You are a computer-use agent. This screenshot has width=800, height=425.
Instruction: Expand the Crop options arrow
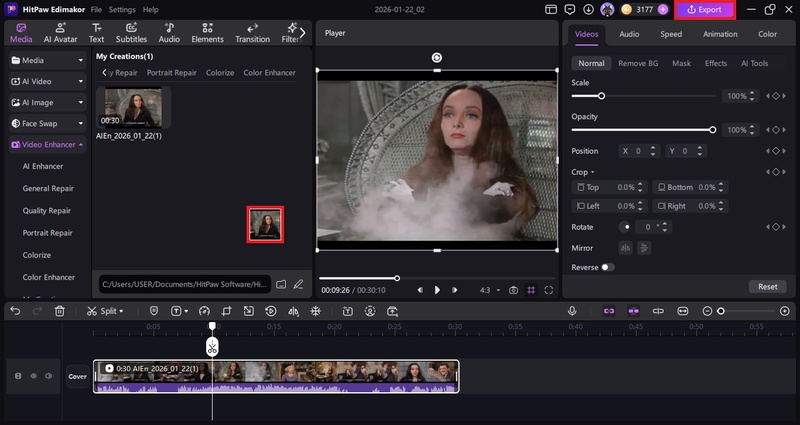pyautogui.click(x=592, y=172)
